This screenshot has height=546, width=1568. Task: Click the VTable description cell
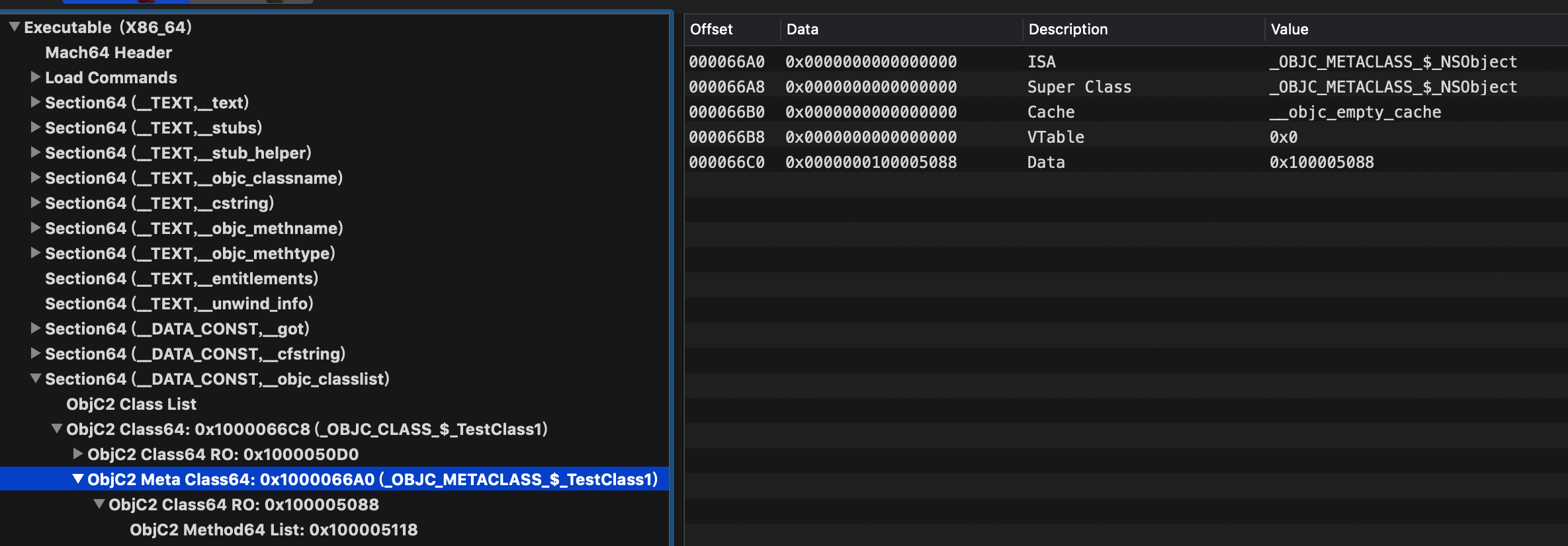1055,137
